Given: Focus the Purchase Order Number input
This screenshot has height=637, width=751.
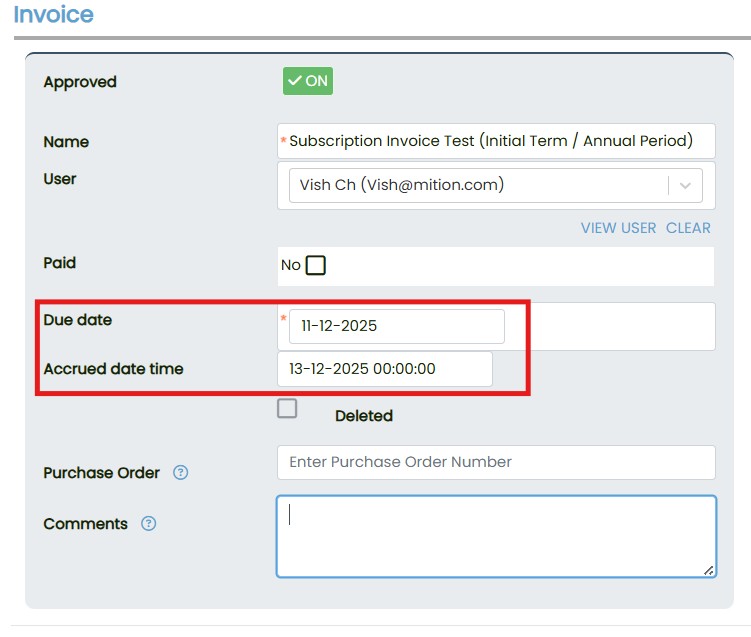Looking at the screenshot, I should coord(496,462).
